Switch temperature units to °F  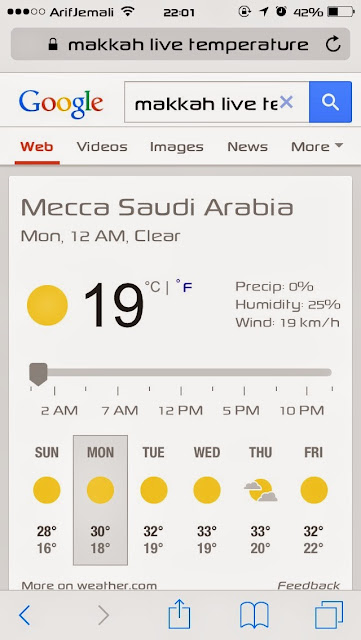(184, 287)
